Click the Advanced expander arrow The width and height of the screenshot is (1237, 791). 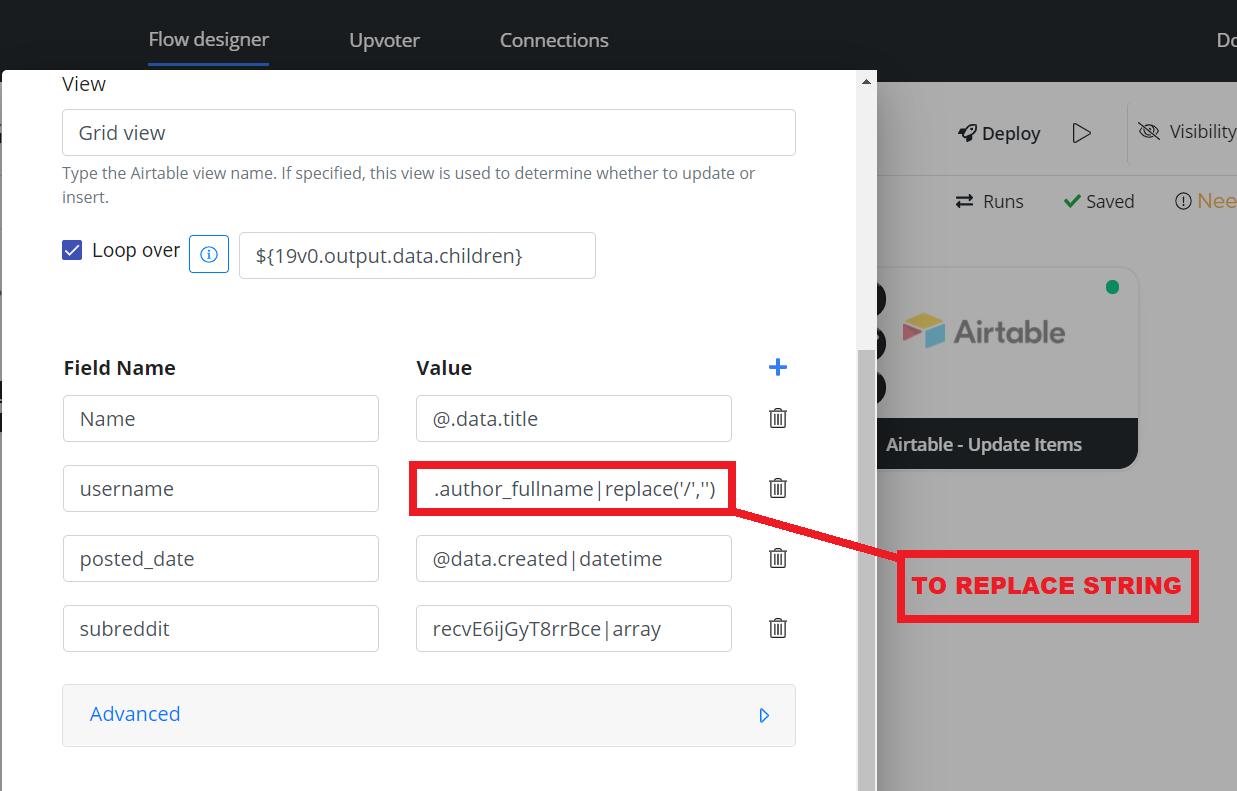tap(764, 715)
